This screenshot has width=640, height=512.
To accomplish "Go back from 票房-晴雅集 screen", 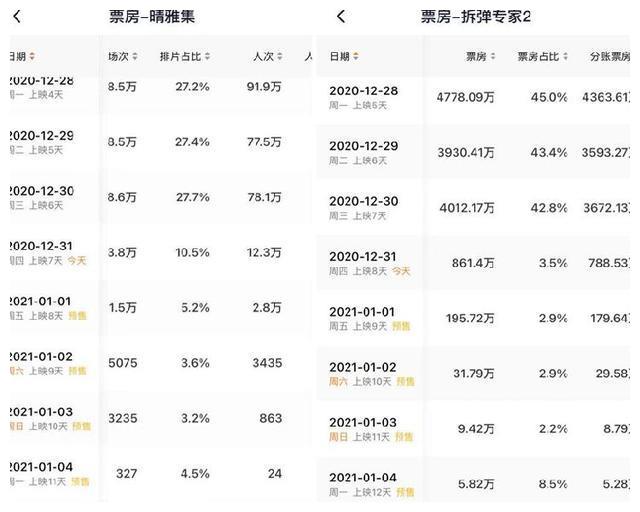I will click(x=17, y=17).
